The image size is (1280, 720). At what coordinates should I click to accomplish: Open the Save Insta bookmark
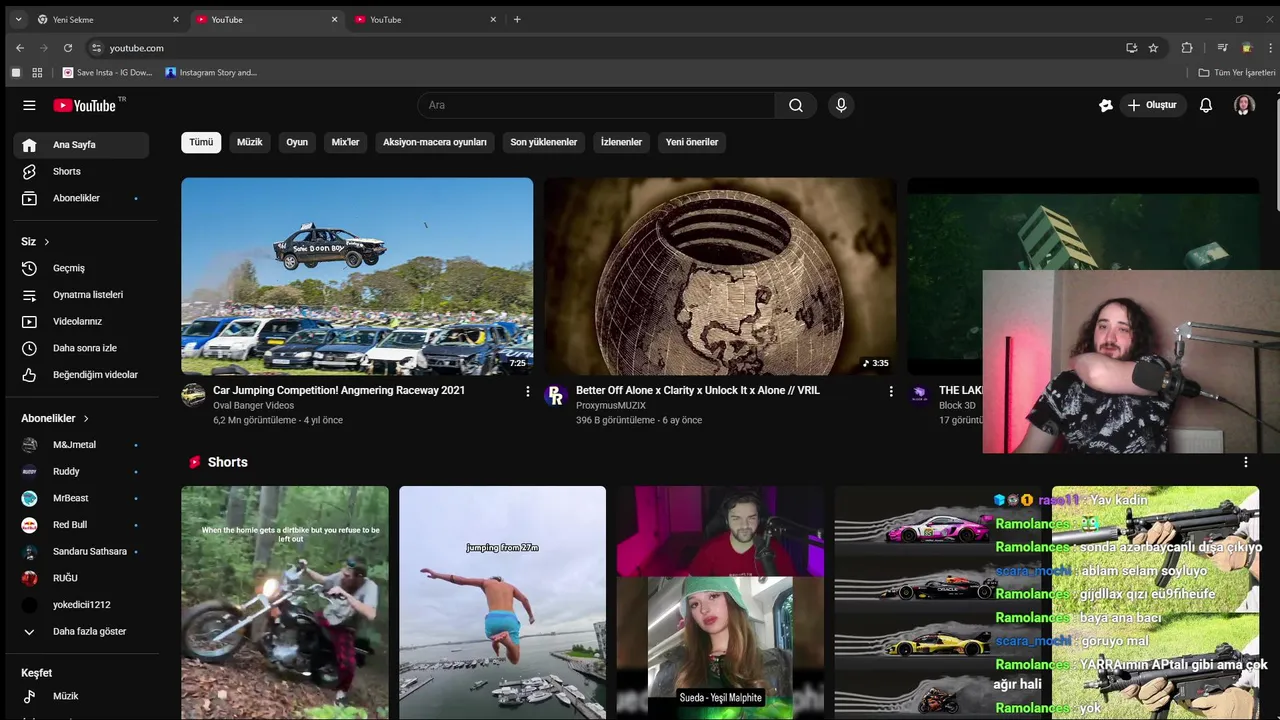point(108,73)
